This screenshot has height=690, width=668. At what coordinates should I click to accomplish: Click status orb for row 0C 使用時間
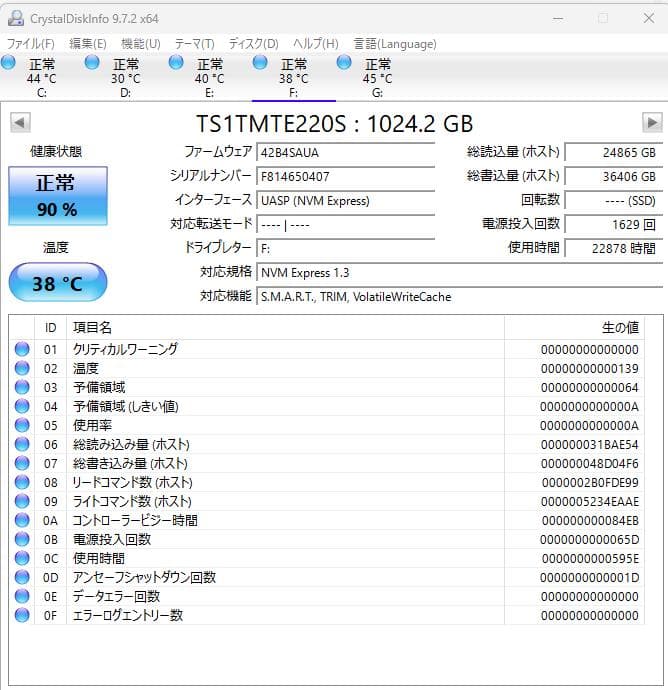[x=22, y=558]
